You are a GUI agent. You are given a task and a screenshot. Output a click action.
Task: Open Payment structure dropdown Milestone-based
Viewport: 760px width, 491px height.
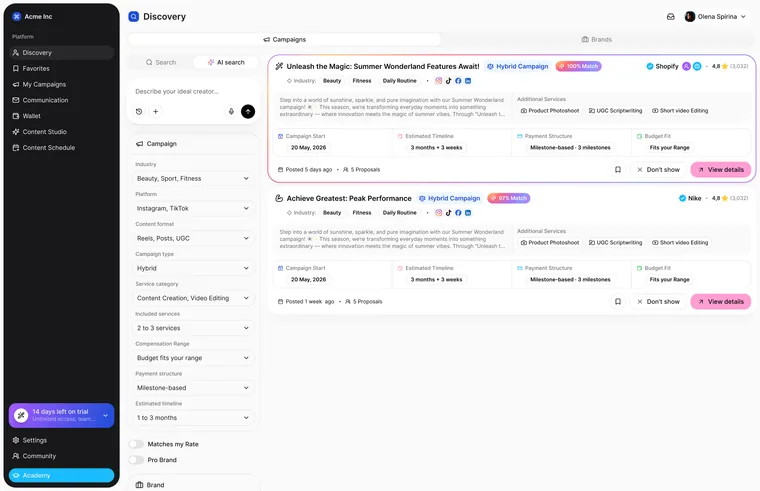click(193, 388)
